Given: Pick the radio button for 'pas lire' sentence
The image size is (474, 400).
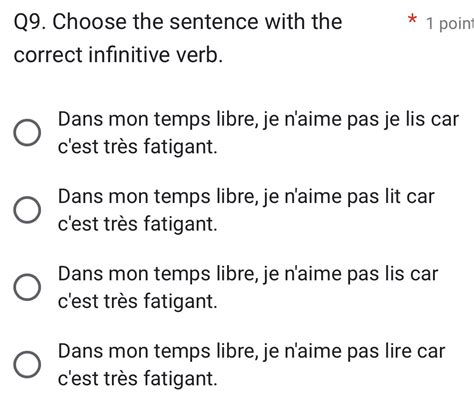Looking at the screenshot, I should point(27,364).
